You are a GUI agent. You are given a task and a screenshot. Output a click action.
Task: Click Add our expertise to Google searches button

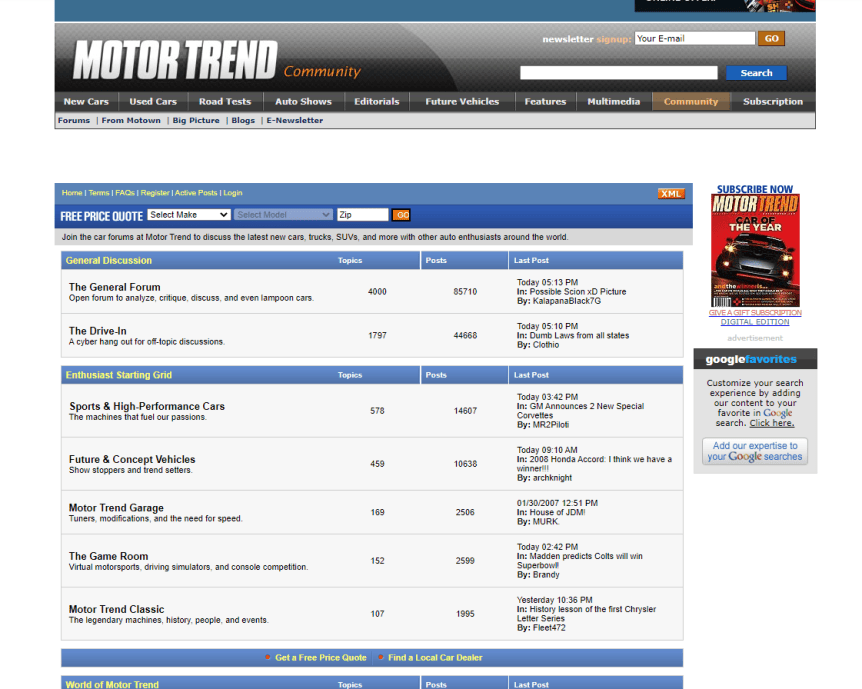755,451
